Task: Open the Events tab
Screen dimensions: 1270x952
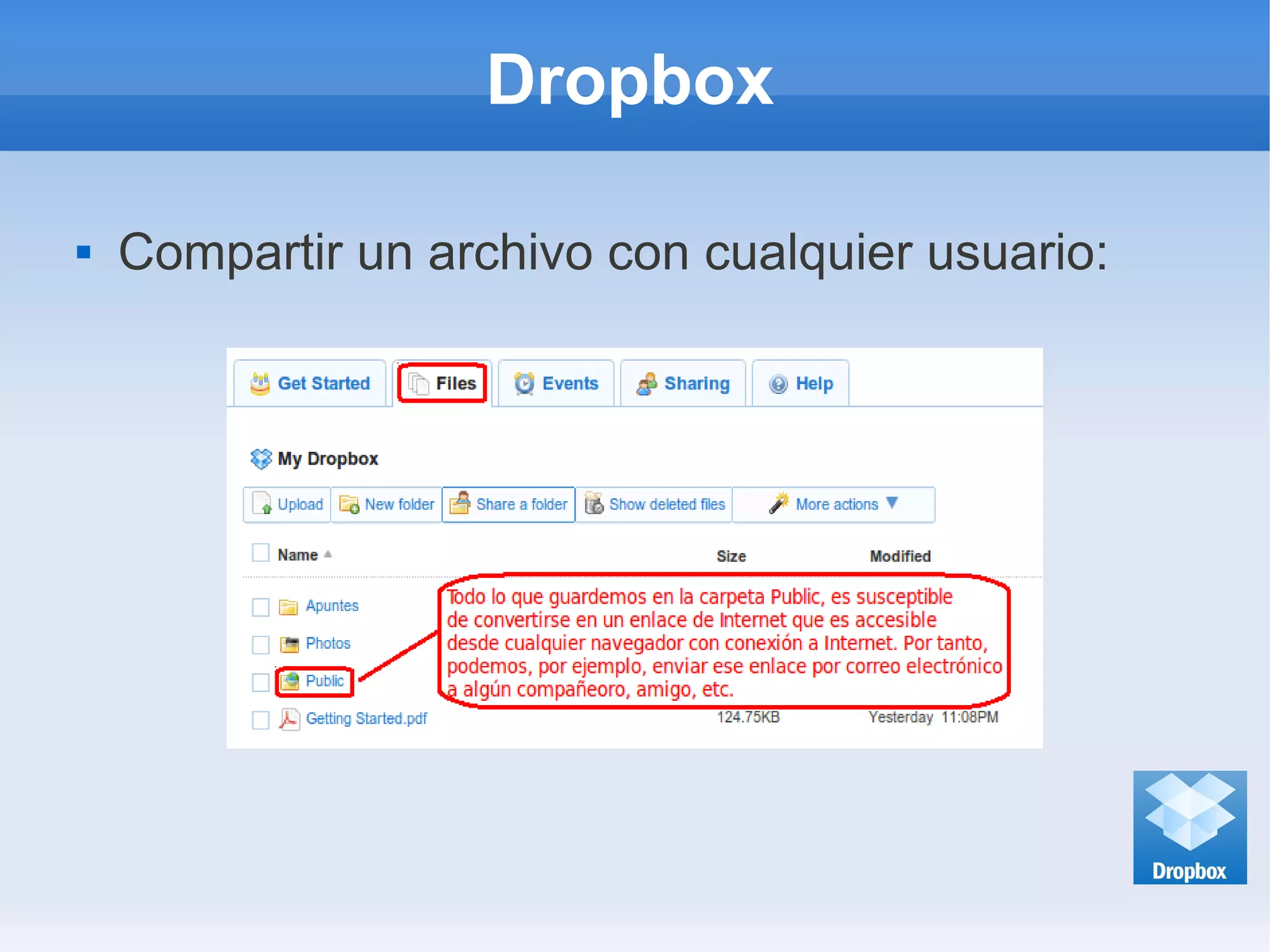Action: tap(556, 383)
